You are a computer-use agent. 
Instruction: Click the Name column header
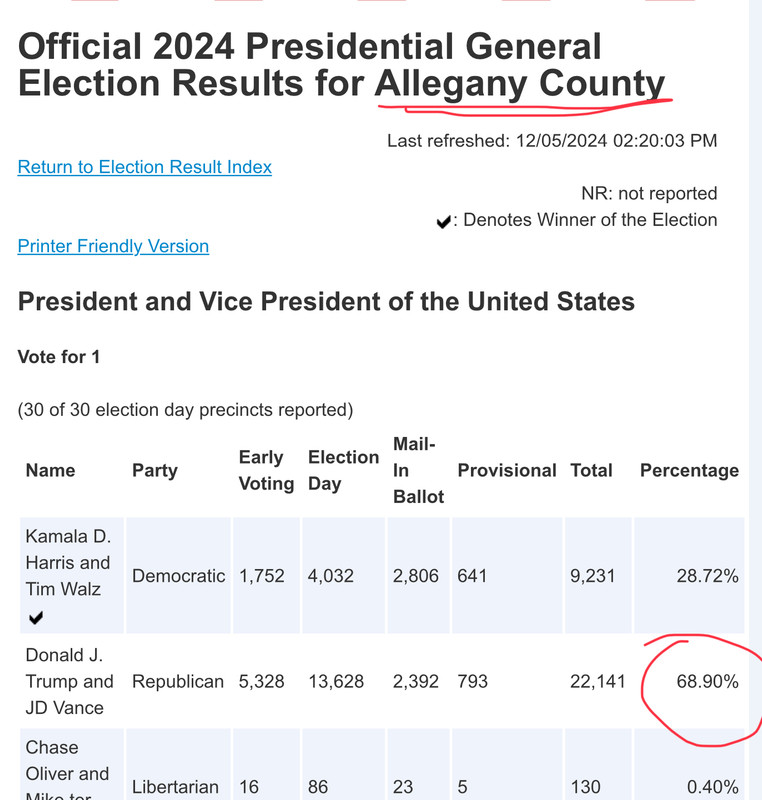click(50, 470)
